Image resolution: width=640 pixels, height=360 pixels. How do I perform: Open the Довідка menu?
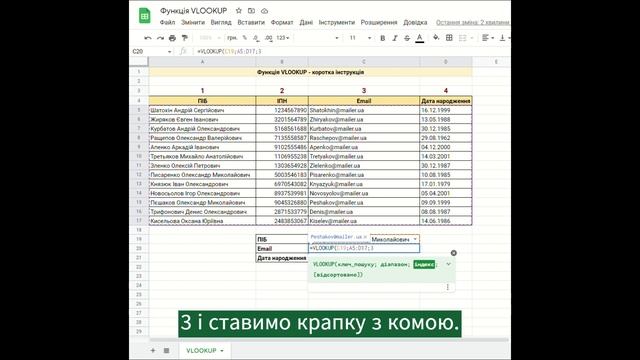pos(415,22)
